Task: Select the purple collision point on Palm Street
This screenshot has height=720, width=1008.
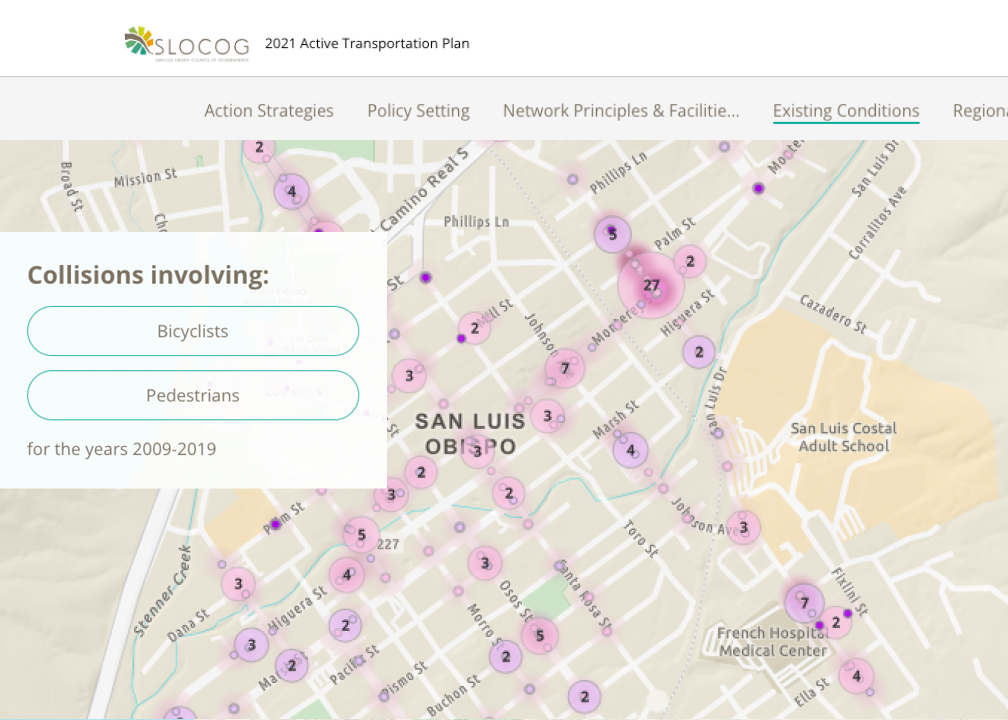Action: 277,523
